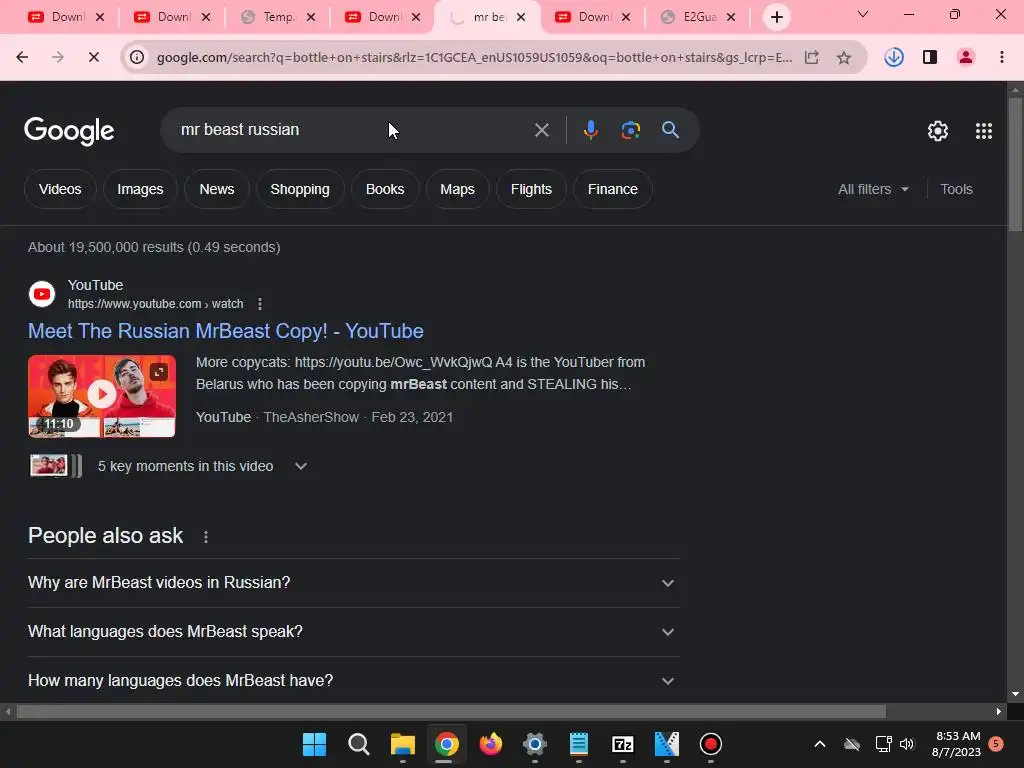Image resolution: width=1024 pixels, height=768 pixels.
Task: Focus the search box with mr beast russian
Action: tap(353, 130)
